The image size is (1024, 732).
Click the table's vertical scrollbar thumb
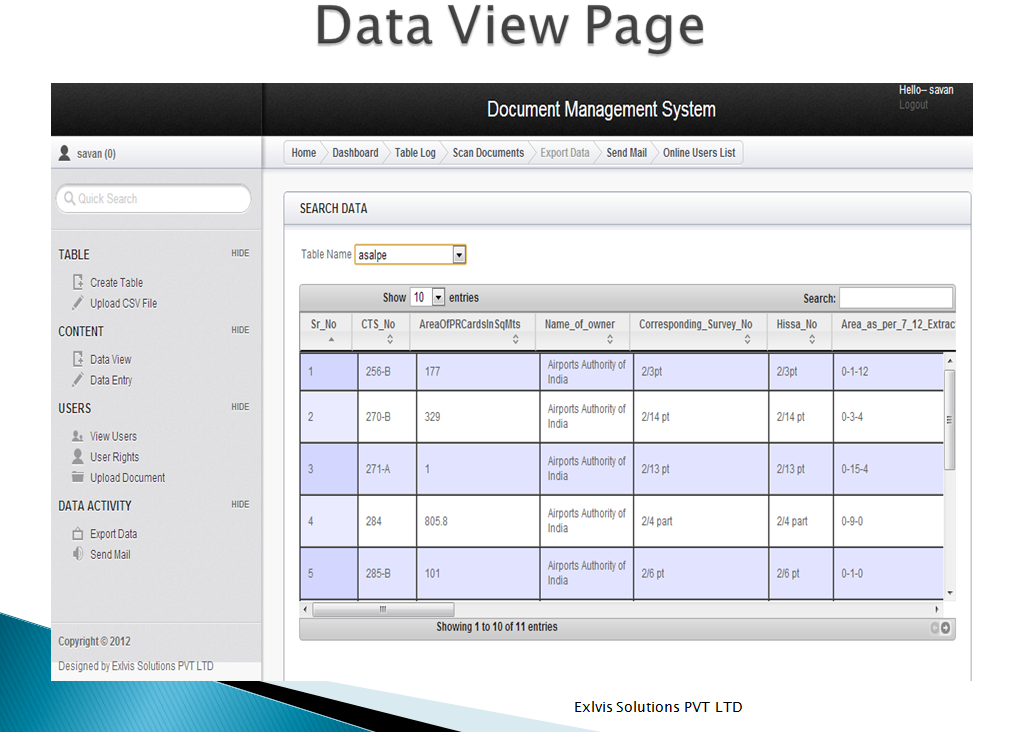(x=950, y=419)
